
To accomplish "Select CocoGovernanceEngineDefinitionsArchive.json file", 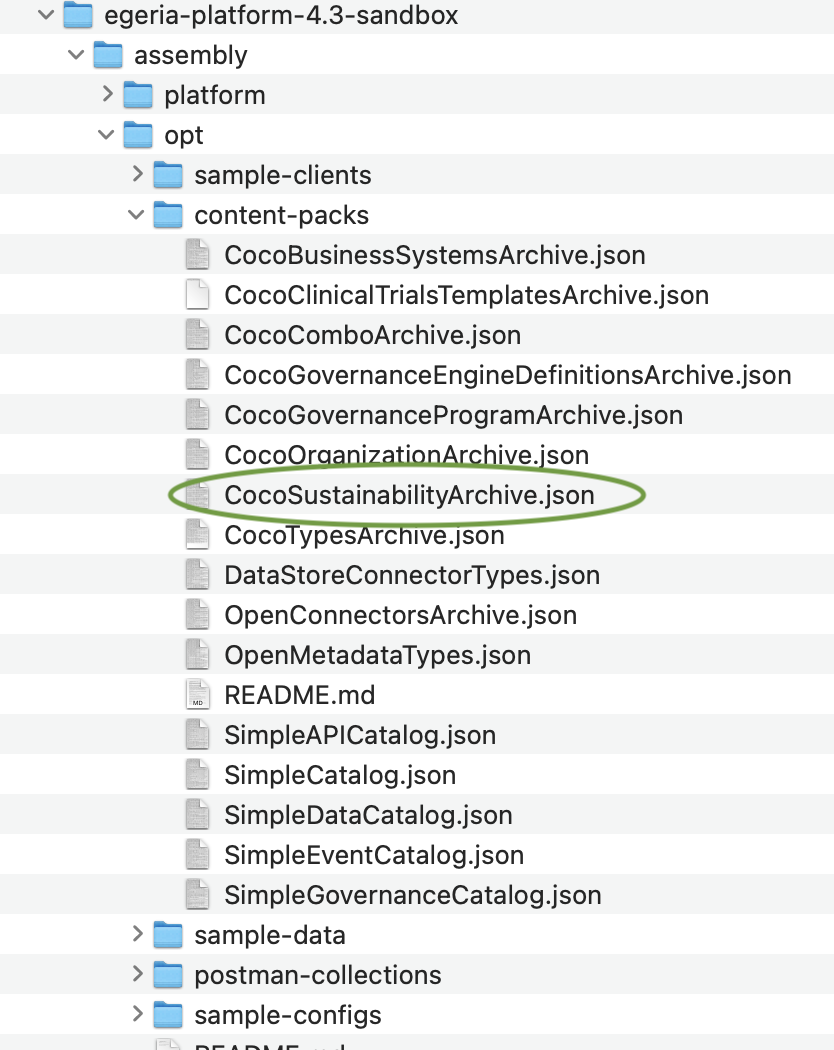I will [507, 375].
